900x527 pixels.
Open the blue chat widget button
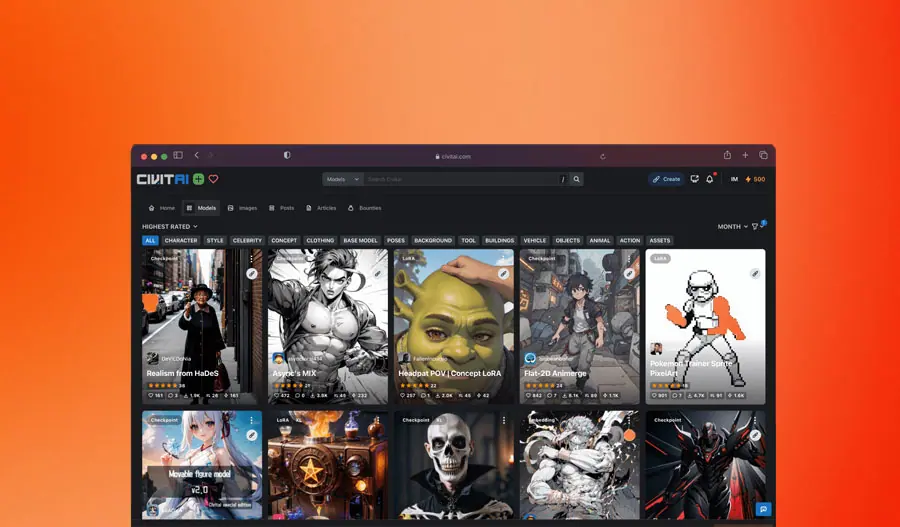pos(763,509)
